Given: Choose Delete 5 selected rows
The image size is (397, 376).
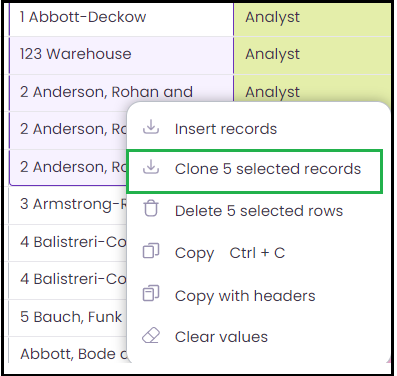Looking at the screenshot, I should point(255,211).
